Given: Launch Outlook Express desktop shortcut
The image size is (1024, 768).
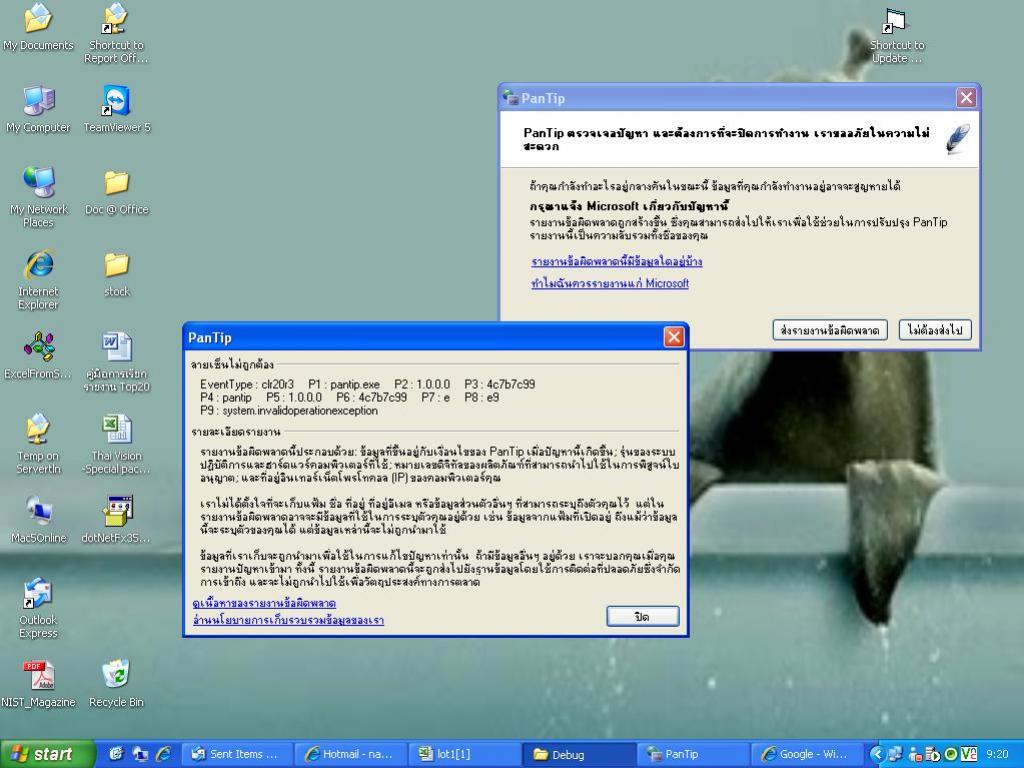Looking at the screenshot, I should 38,608.
